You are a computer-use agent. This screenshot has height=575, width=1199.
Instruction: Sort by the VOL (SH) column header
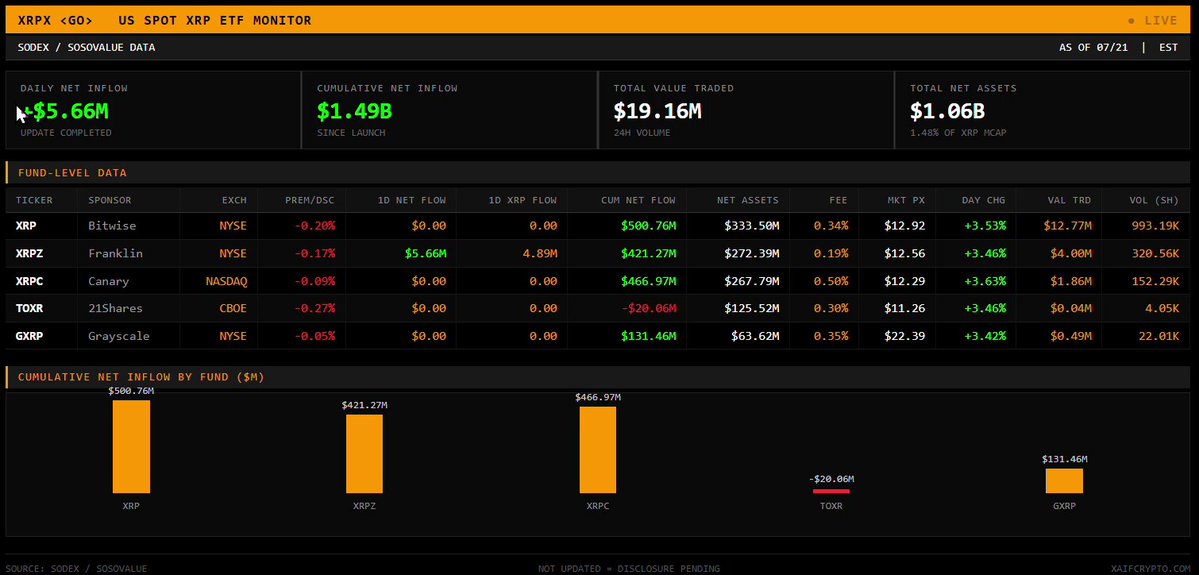pos(1154,200)
